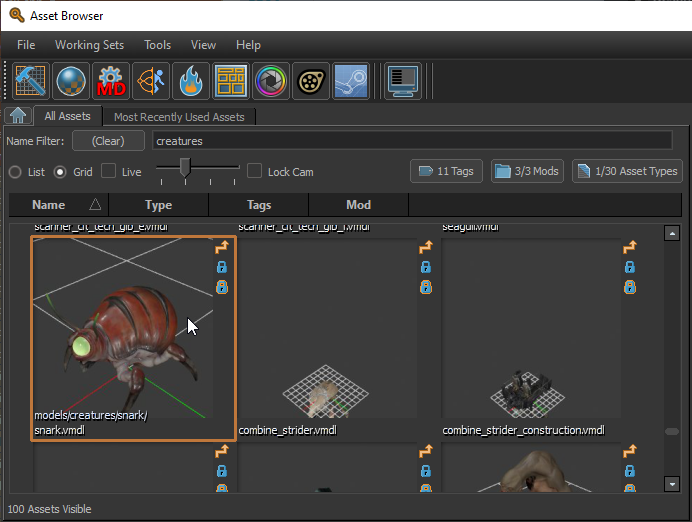The width and height of the screenshot is (692, 522).
Task: Toggle the Lock Cam checkbox
Action: pyautogui.click(x=255, y=171)
